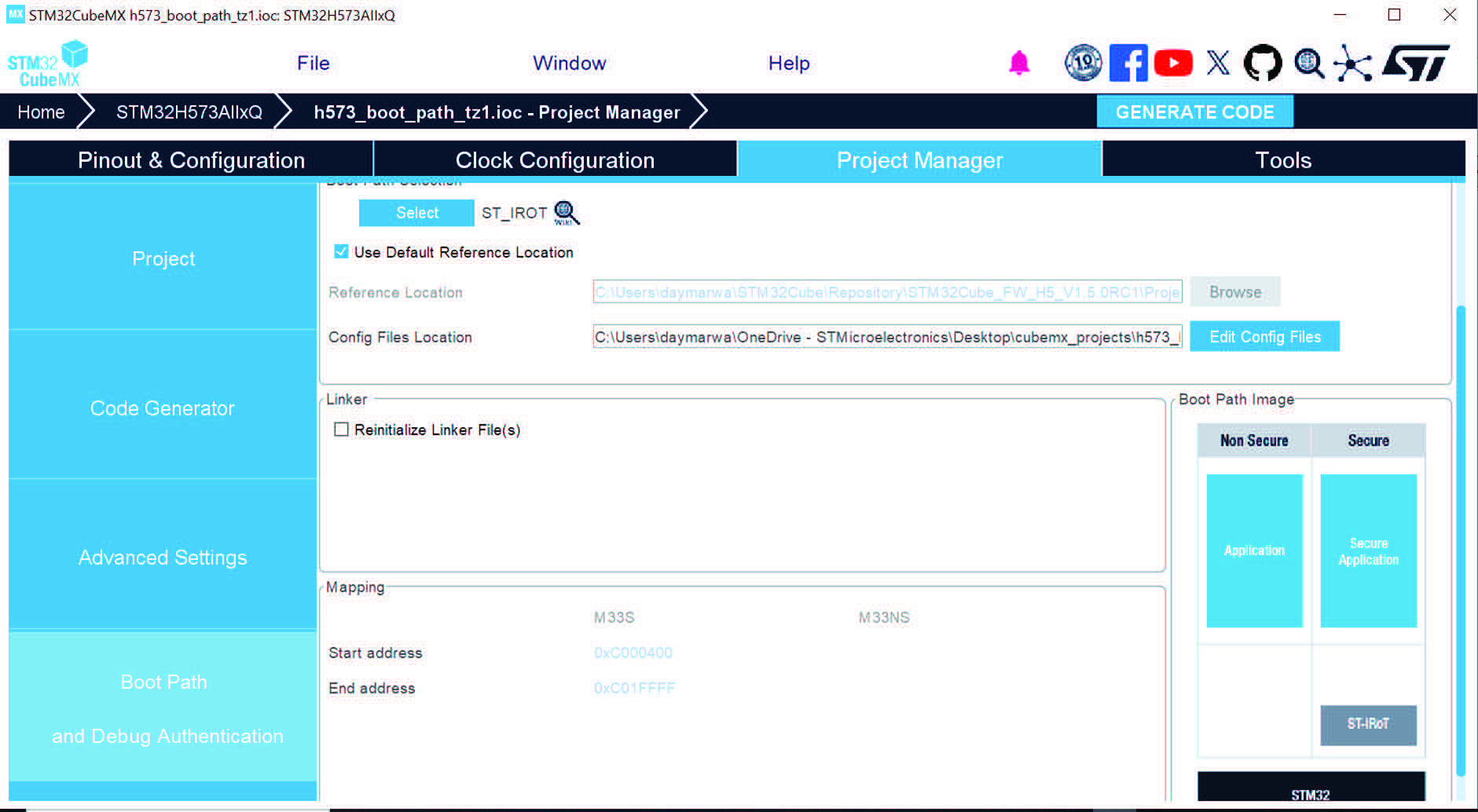Switch to the Tools tab
The image size is (1478, 812).
[1283, 159]
